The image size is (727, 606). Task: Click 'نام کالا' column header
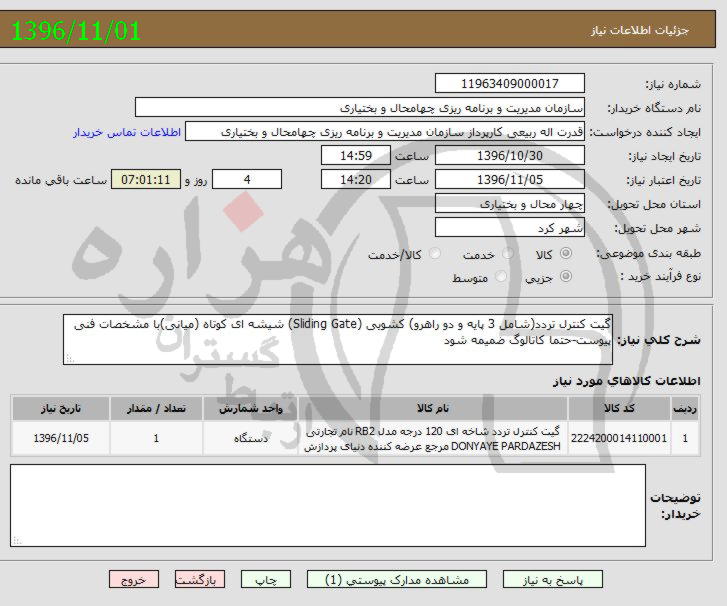[x=433, y=408]
